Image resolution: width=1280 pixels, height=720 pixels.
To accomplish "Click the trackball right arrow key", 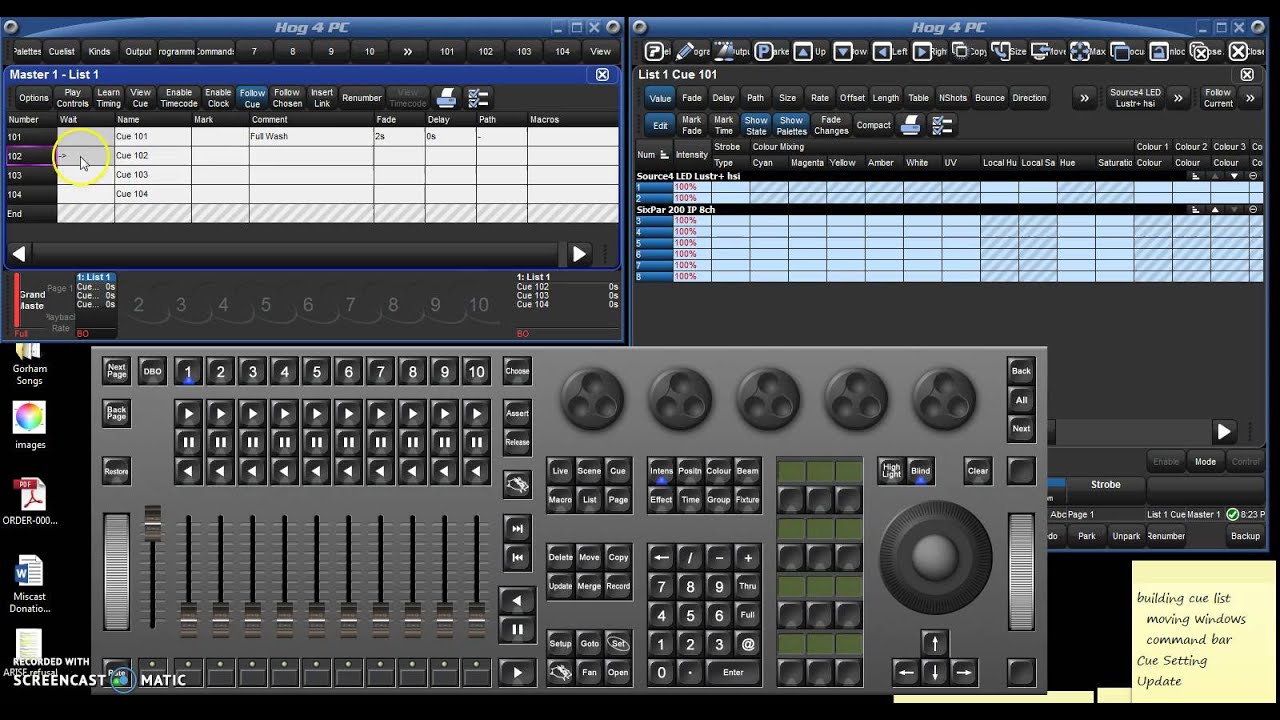I will click(963, 672).
